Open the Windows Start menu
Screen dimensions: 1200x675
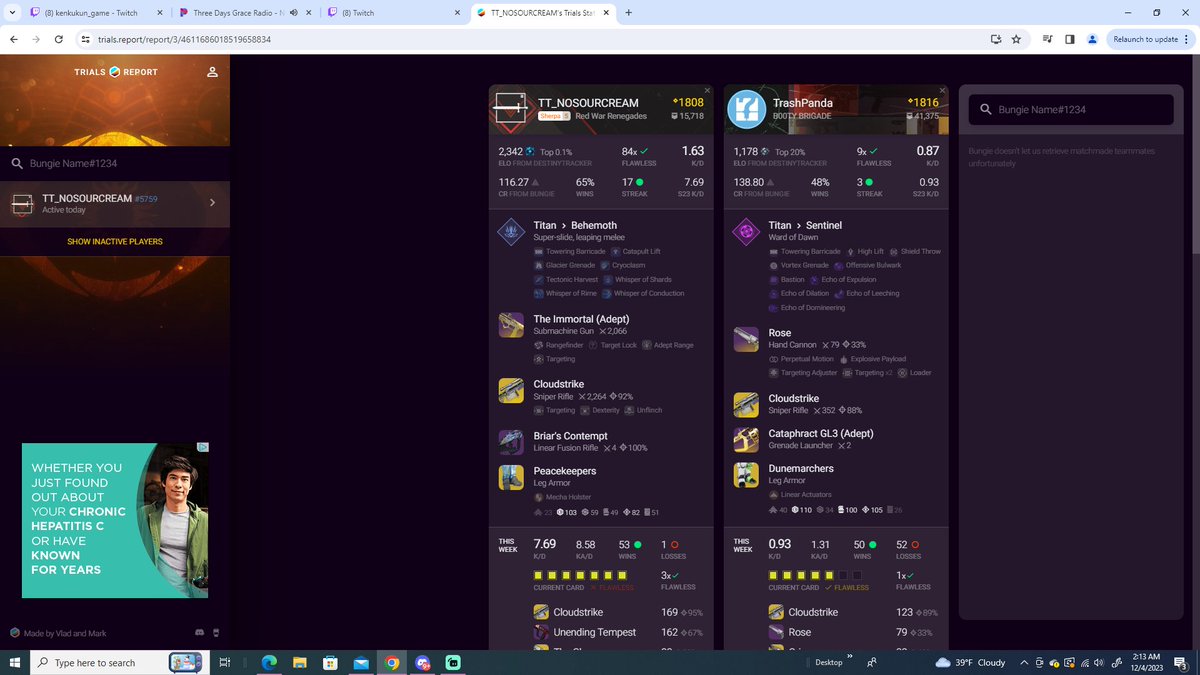click(x=14, y=662)
